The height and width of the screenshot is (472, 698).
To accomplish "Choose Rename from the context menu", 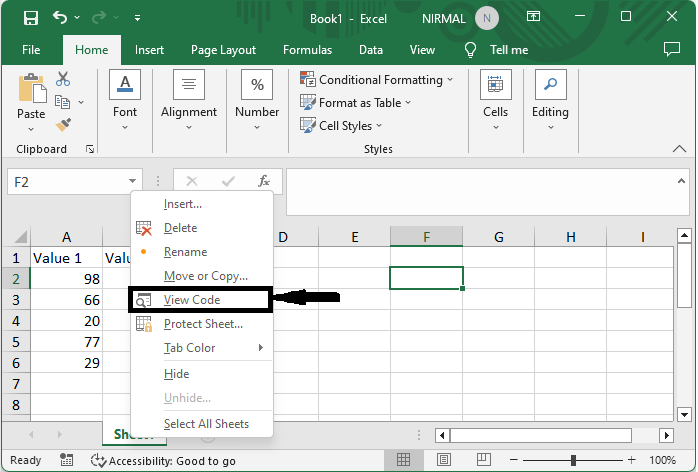I will pyautogui.click(x=202, y=252).
